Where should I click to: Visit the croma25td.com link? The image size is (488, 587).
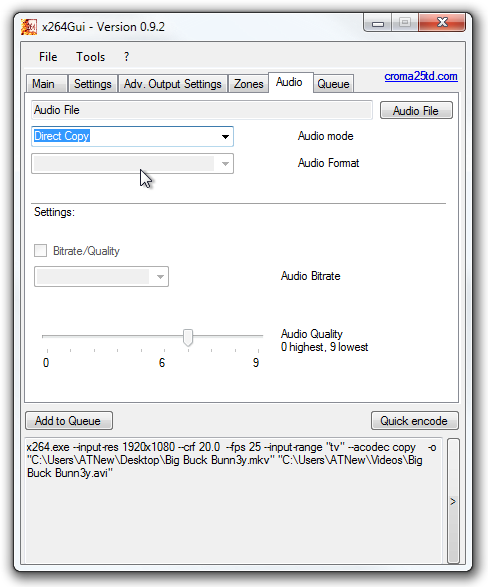pos(421,76)
